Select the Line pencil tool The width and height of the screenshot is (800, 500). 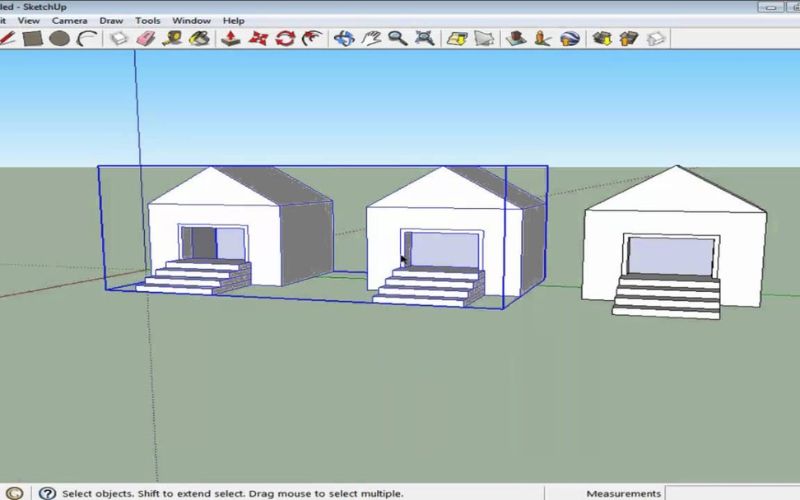[x=7, y=38]
